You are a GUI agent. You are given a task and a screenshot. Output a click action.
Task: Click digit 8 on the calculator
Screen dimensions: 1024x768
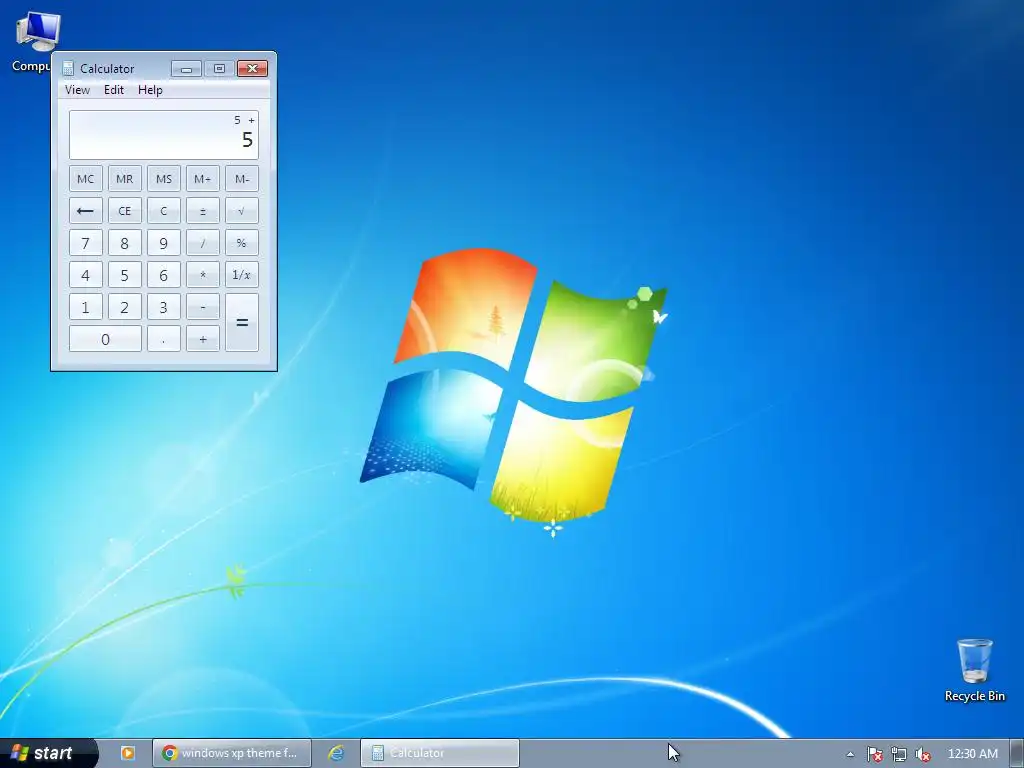pyautogui.click(x=125, y=243)
